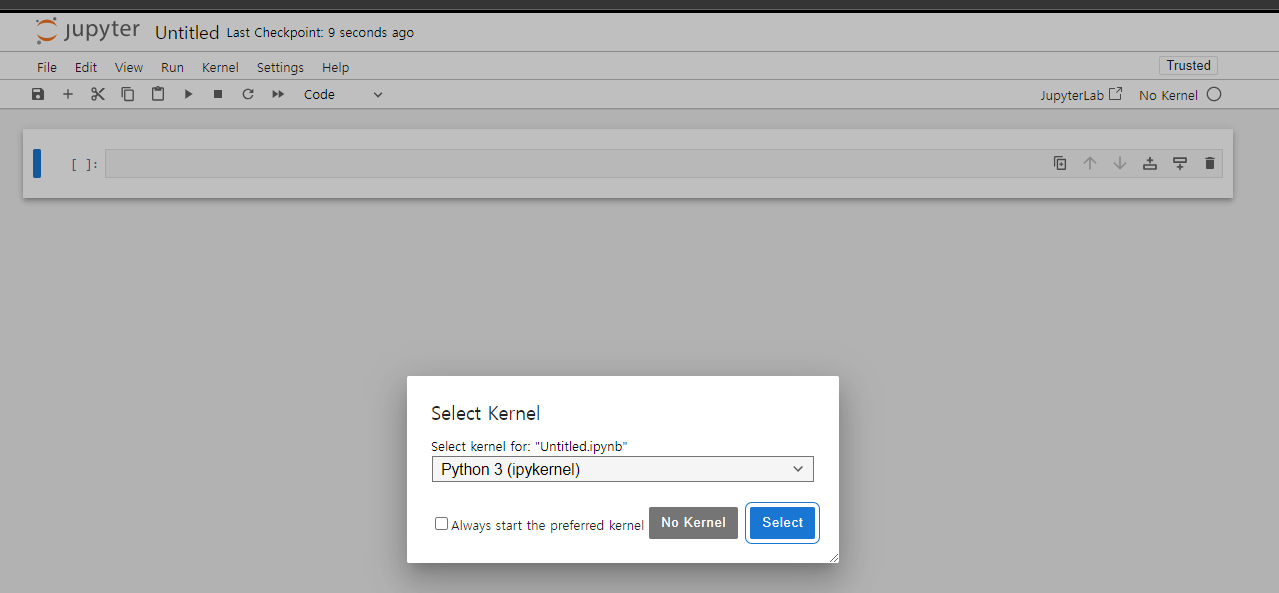
Task: Click the Trusted notebook button
Action: [1188, 65]
